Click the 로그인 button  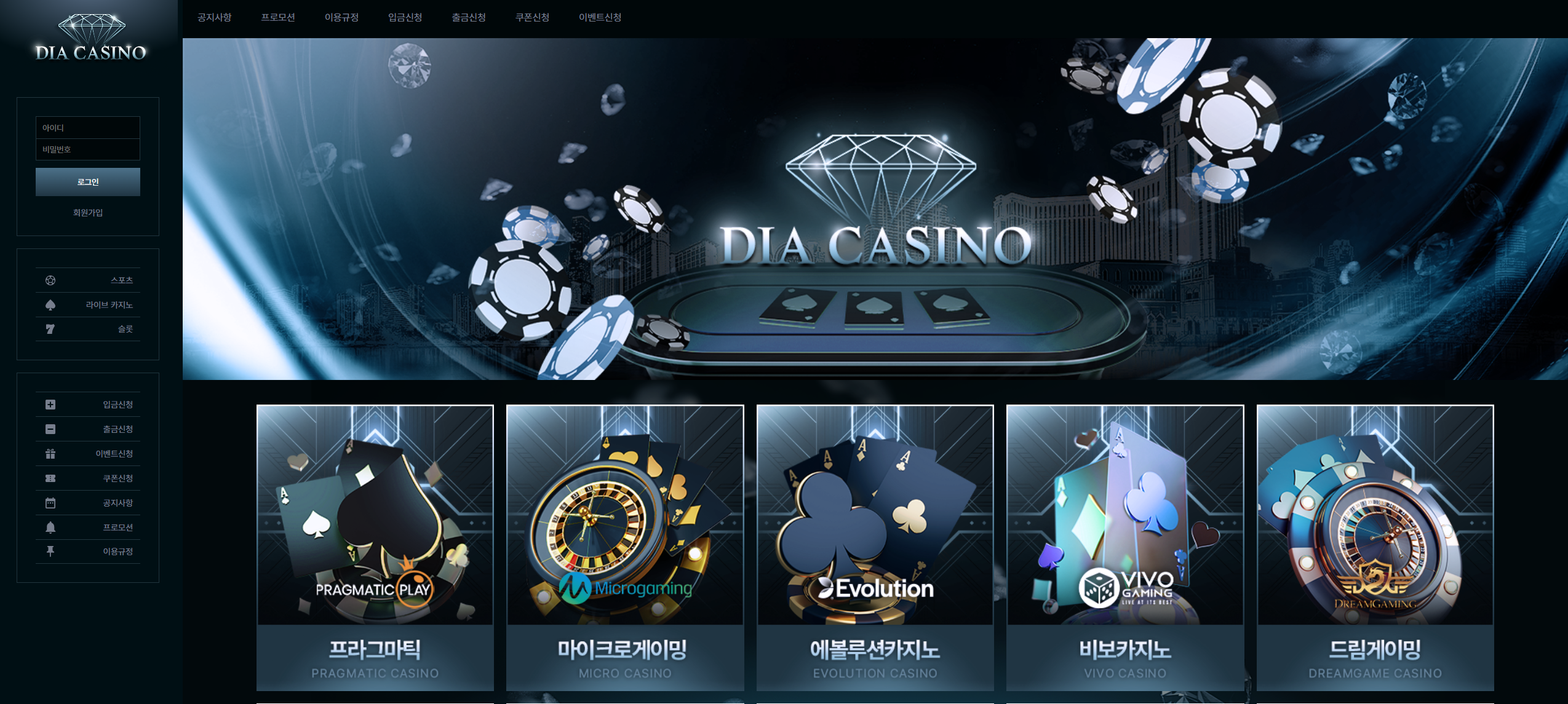tap(88, 182)
